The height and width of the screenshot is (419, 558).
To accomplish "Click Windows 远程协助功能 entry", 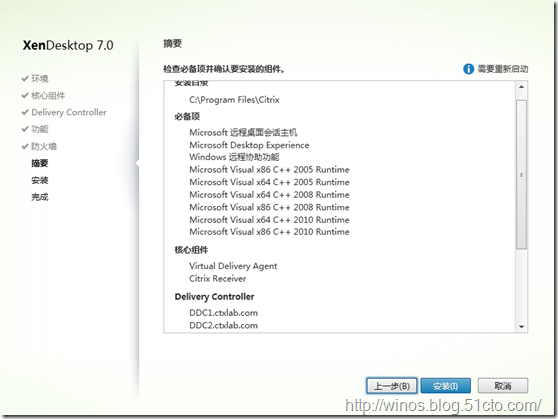I will pos(234,157).
